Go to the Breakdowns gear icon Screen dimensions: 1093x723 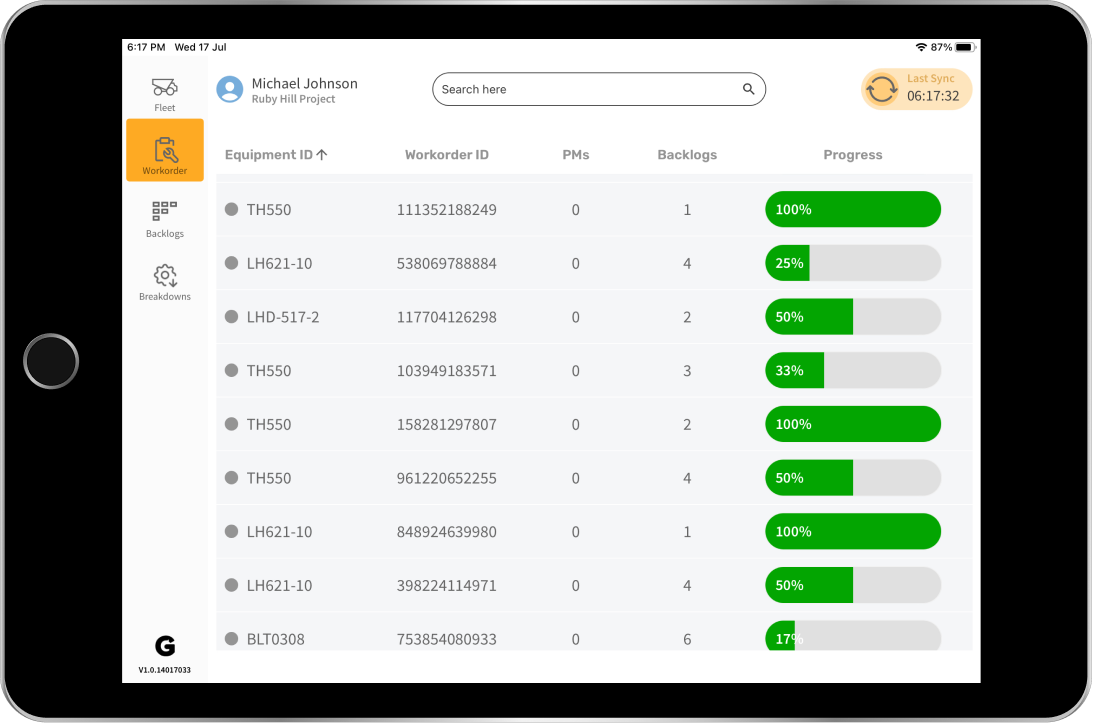coord(165,275)
